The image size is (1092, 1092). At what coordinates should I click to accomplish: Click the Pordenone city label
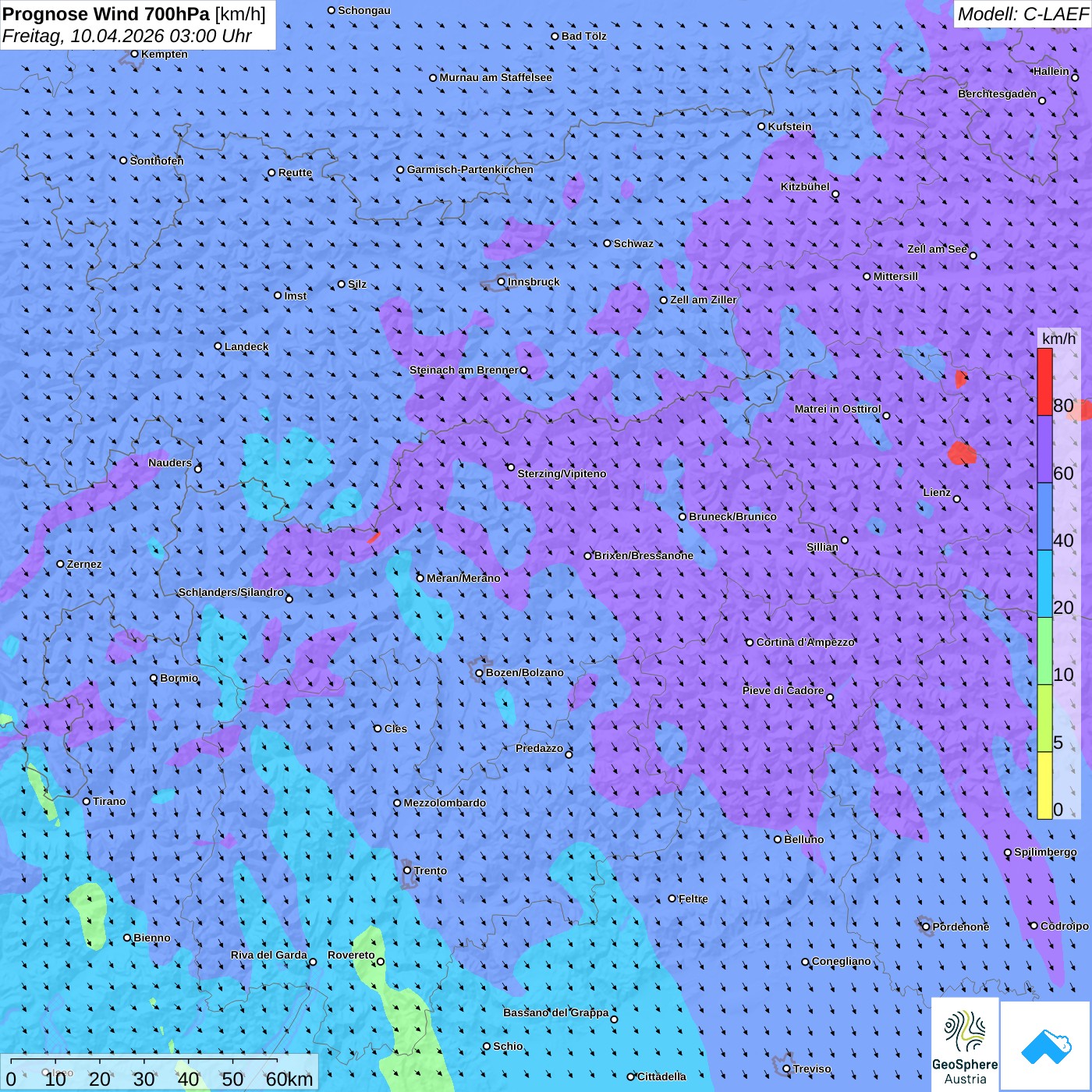[961, 927]
